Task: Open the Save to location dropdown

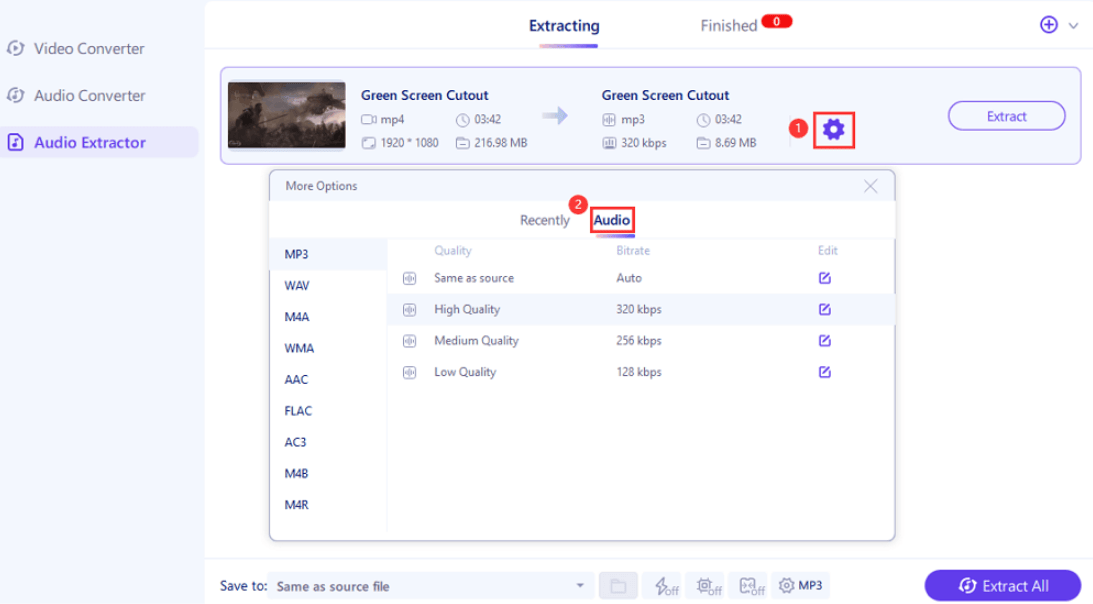Action: click(429, 586)
